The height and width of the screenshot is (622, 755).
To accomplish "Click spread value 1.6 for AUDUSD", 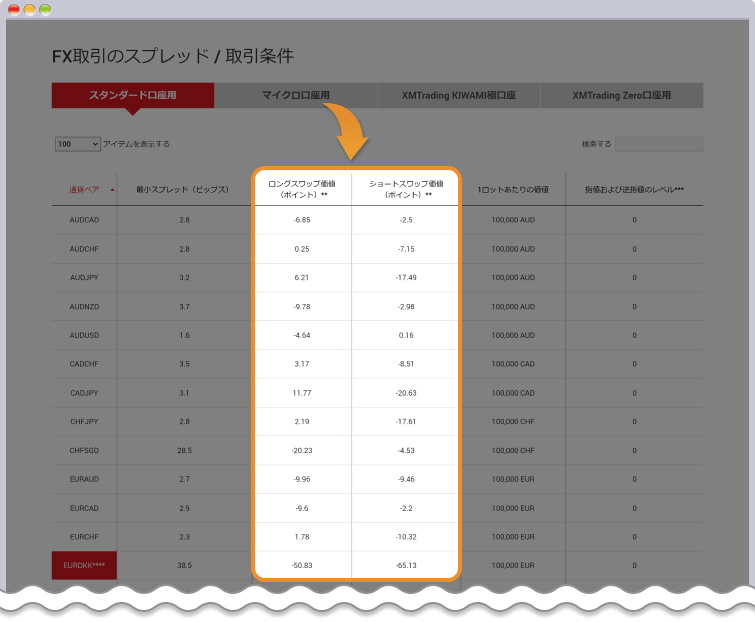I will [x=184, y=335].
